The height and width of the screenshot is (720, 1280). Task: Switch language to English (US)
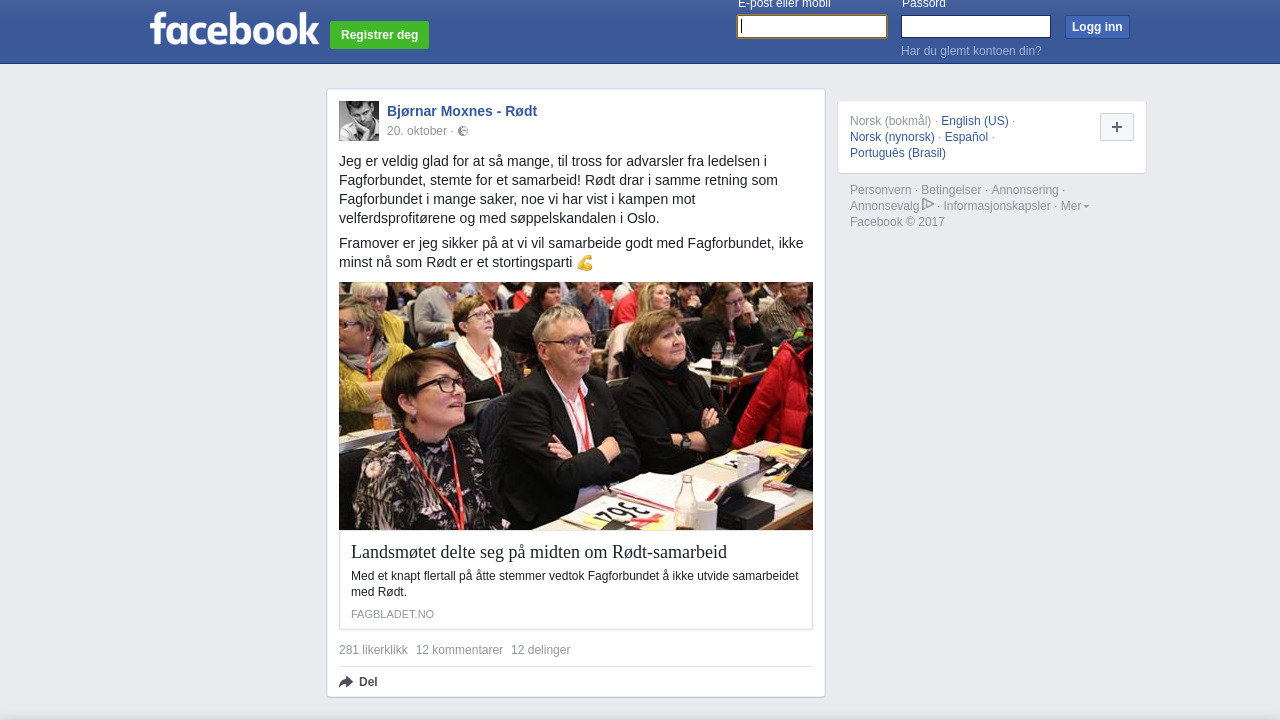(x=975, y=121)
